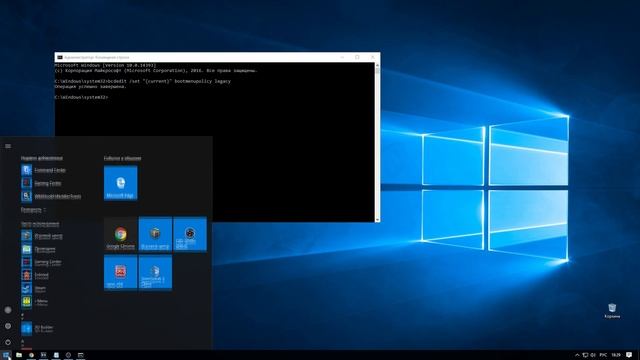Screen dimensions: 640x360
Task: Open the Action Center notification icon
Action: [x=629, y=355]
